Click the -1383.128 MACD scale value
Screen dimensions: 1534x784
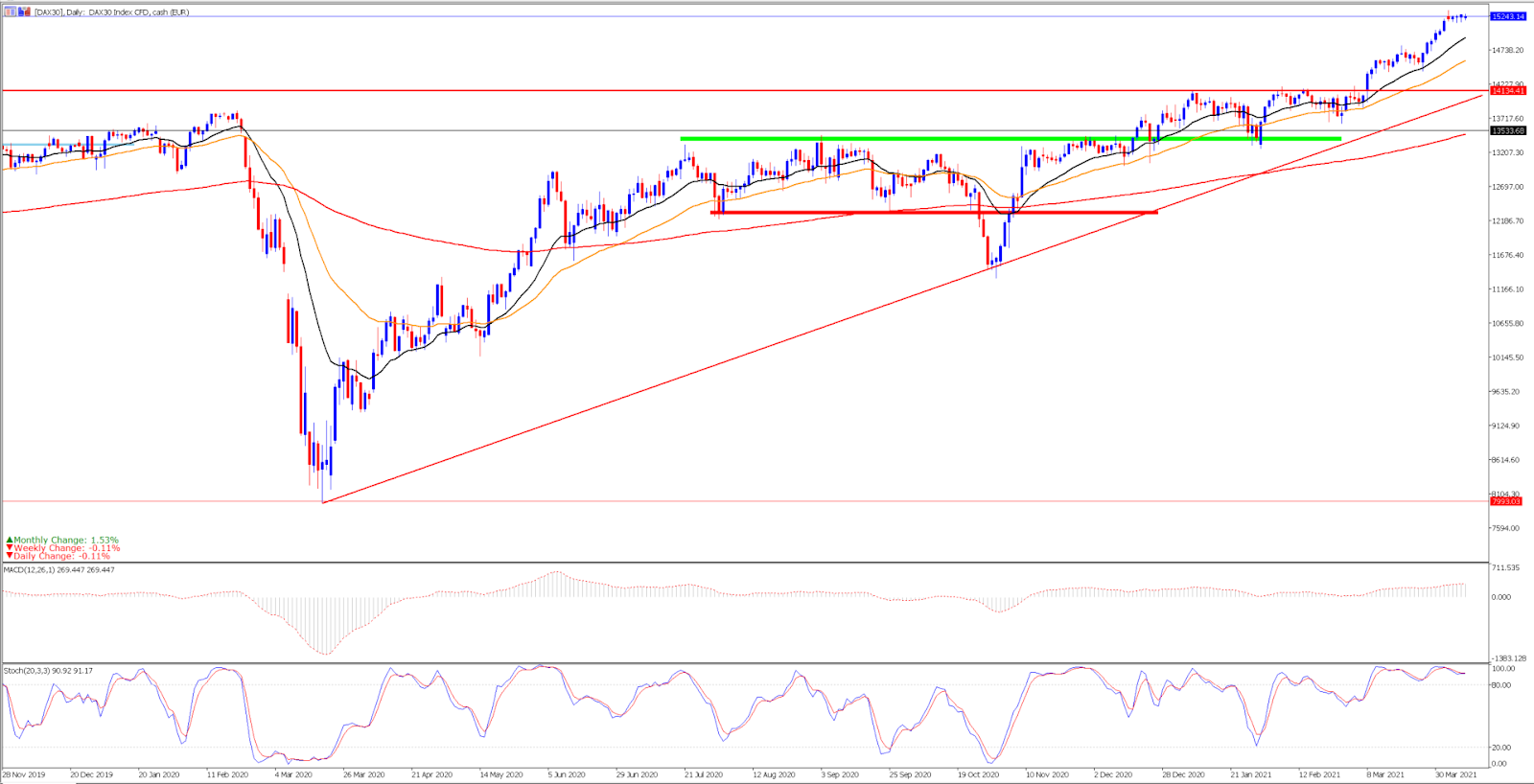coord(1508,658)
